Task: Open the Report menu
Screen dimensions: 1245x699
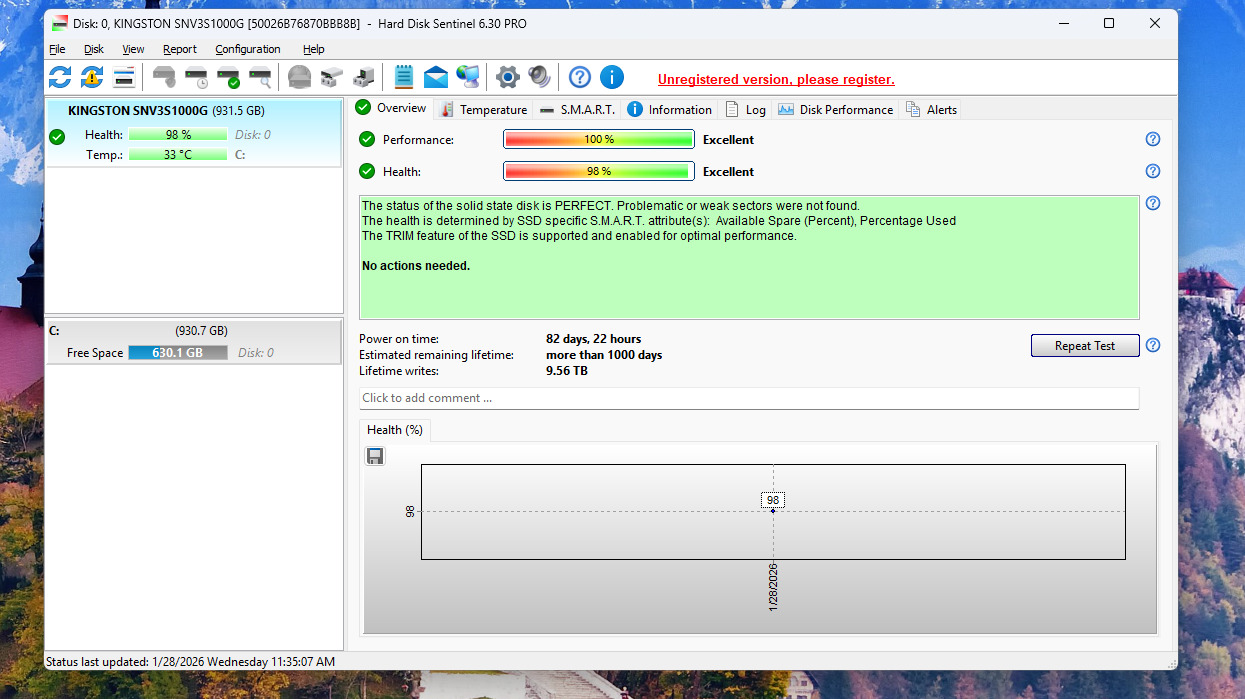Action: tap(180, 49)
